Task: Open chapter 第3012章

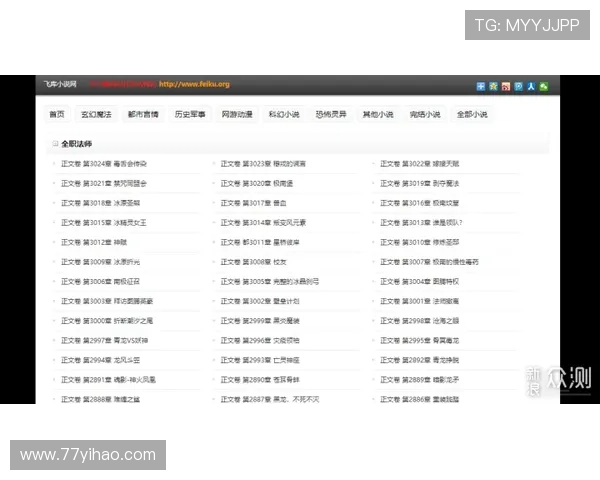Action: pyautogui.click(x=94, y=242)
